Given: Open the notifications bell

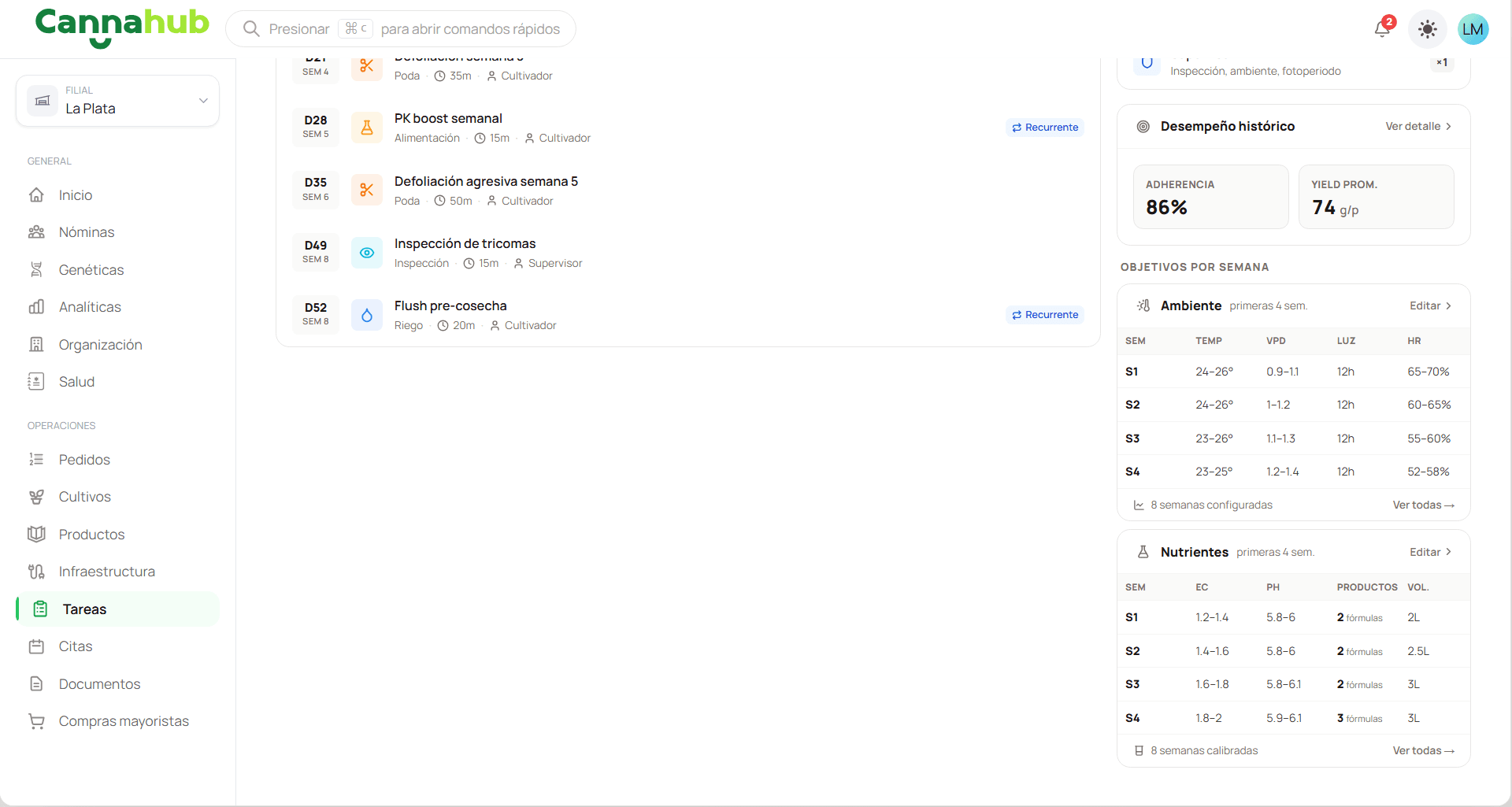Looking at the screenshot, I should 1382,29.
